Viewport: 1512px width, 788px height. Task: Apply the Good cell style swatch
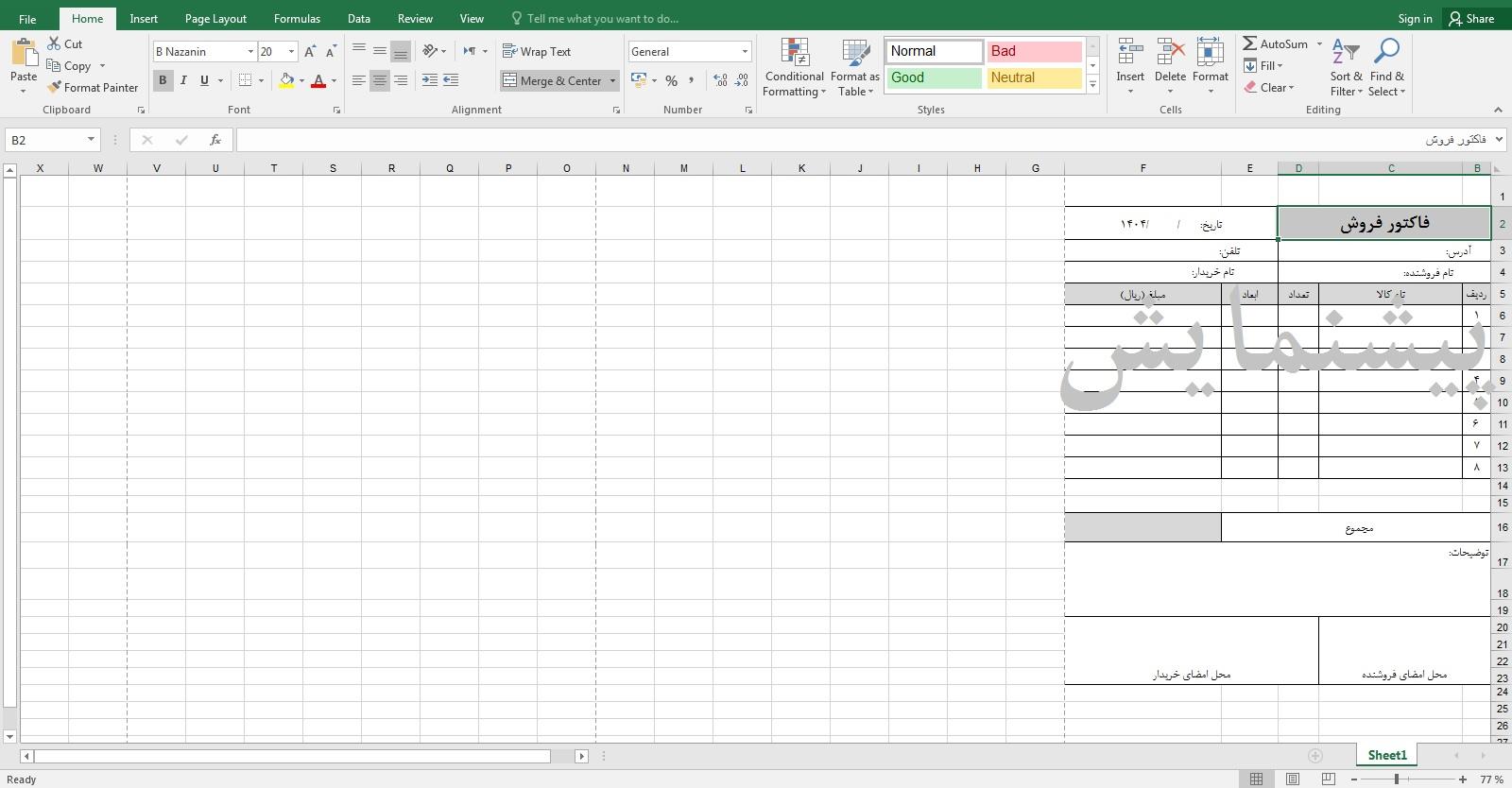934,78
